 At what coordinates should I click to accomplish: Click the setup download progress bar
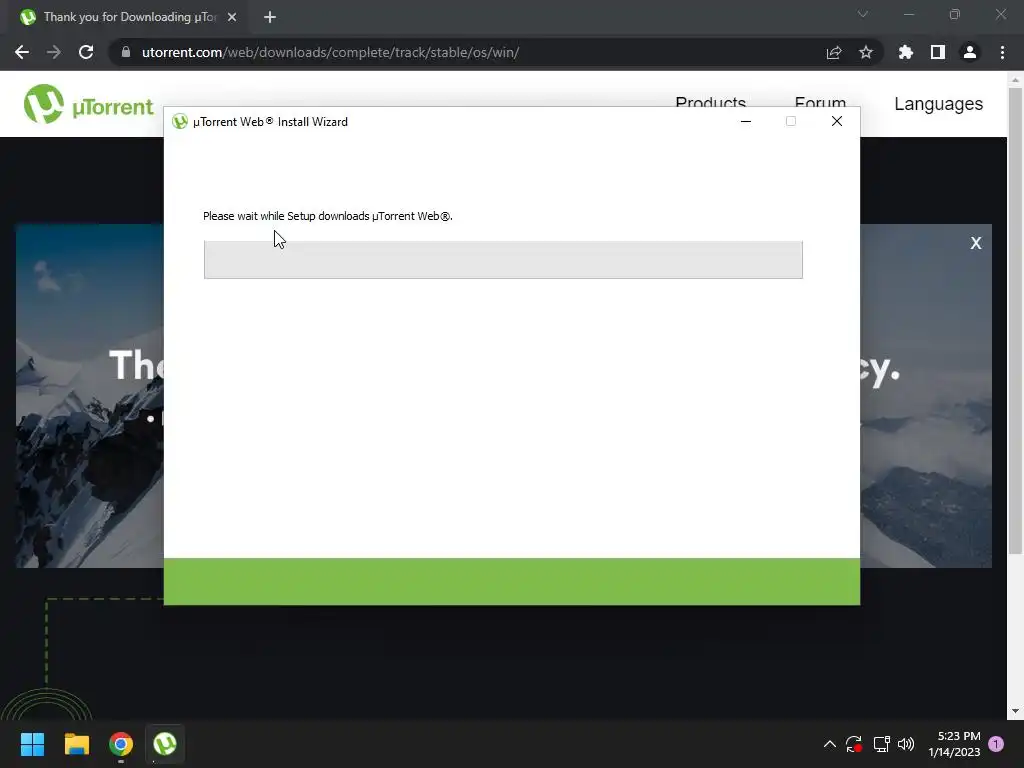[503, 259]
